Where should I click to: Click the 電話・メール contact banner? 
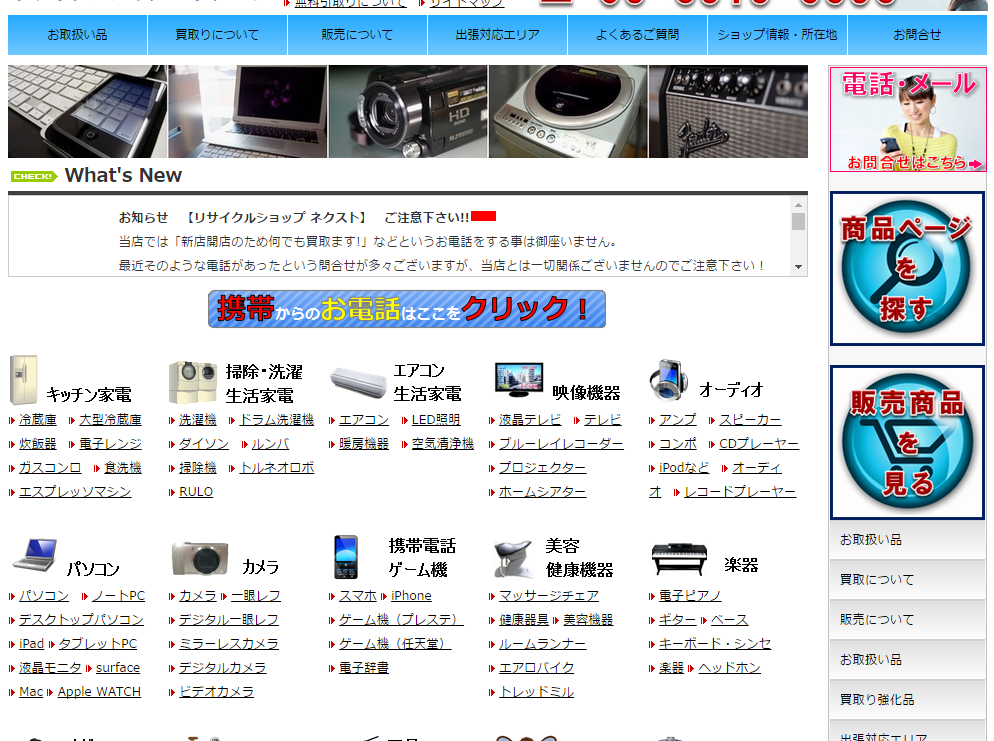tap(908, 119)
